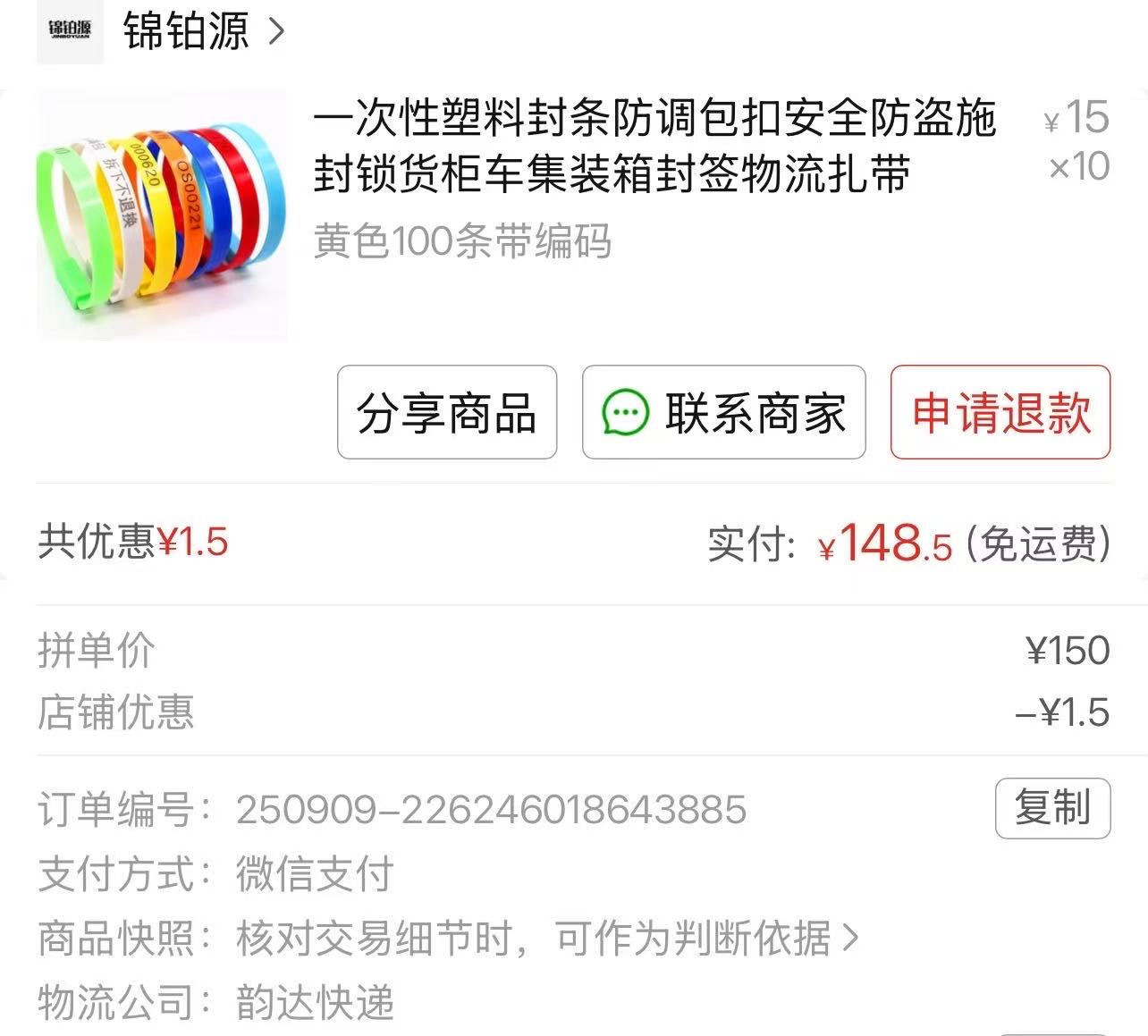
Task: Open product title 一次性塑料封条防调包扣
Action: [654, 146]
